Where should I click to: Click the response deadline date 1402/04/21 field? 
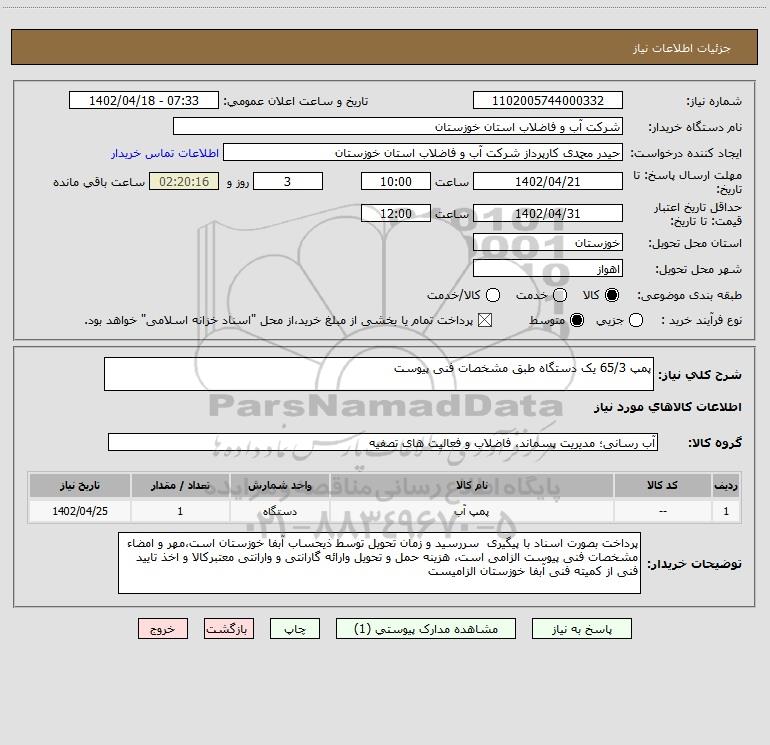tap(548, 181)
